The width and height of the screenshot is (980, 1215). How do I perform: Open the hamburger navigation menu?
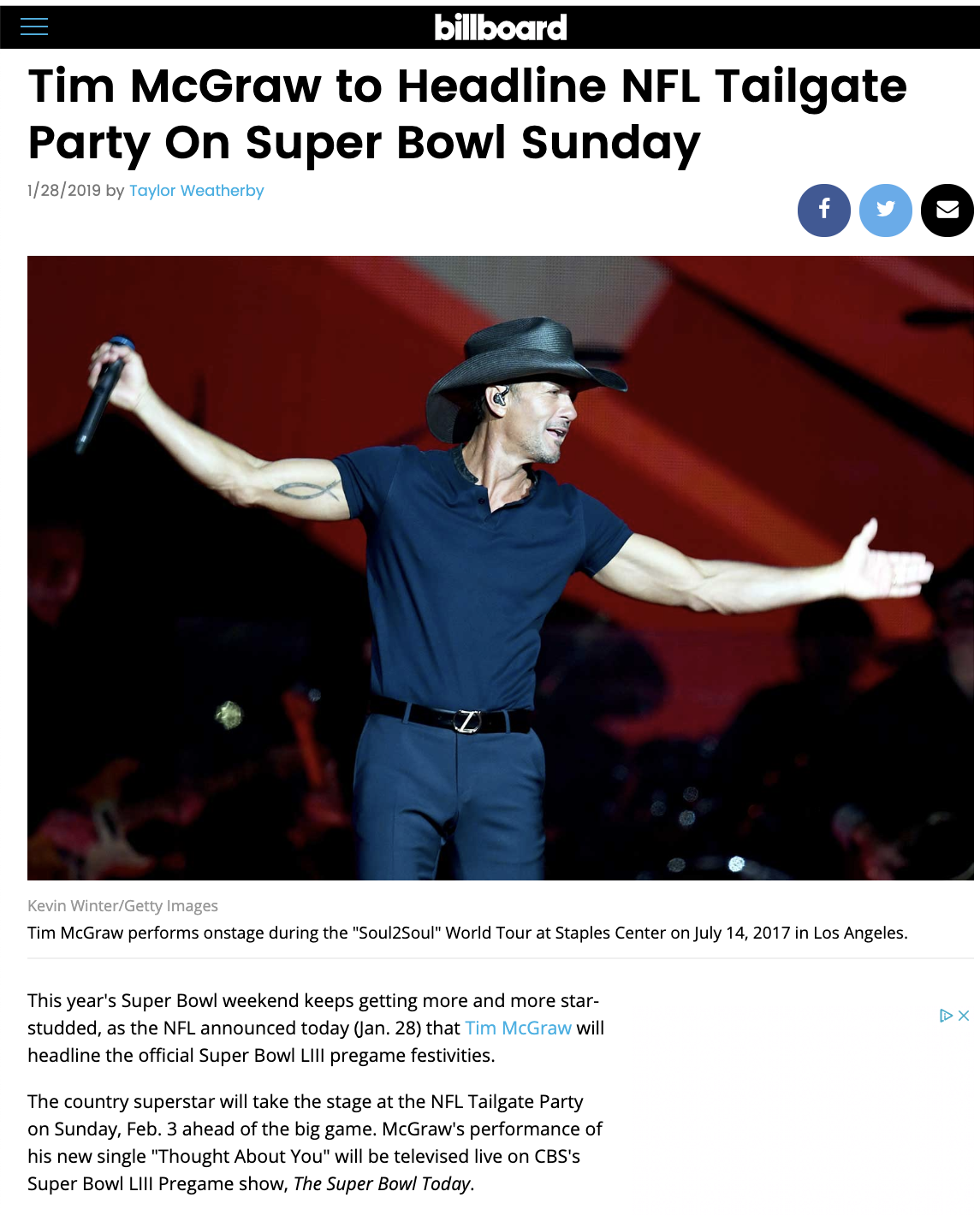click(x=34, y=27)
